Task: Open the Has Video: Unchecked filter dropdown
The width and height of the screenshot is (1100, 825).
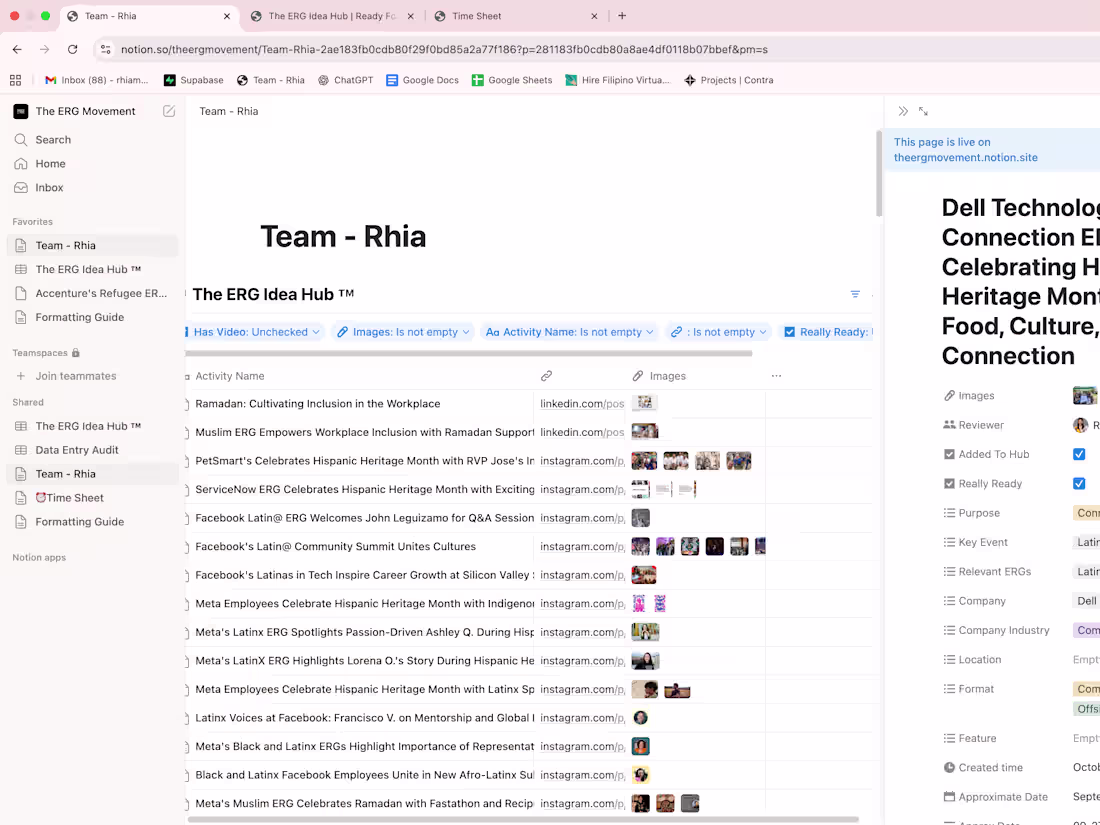Action: [x=255, y=332]
